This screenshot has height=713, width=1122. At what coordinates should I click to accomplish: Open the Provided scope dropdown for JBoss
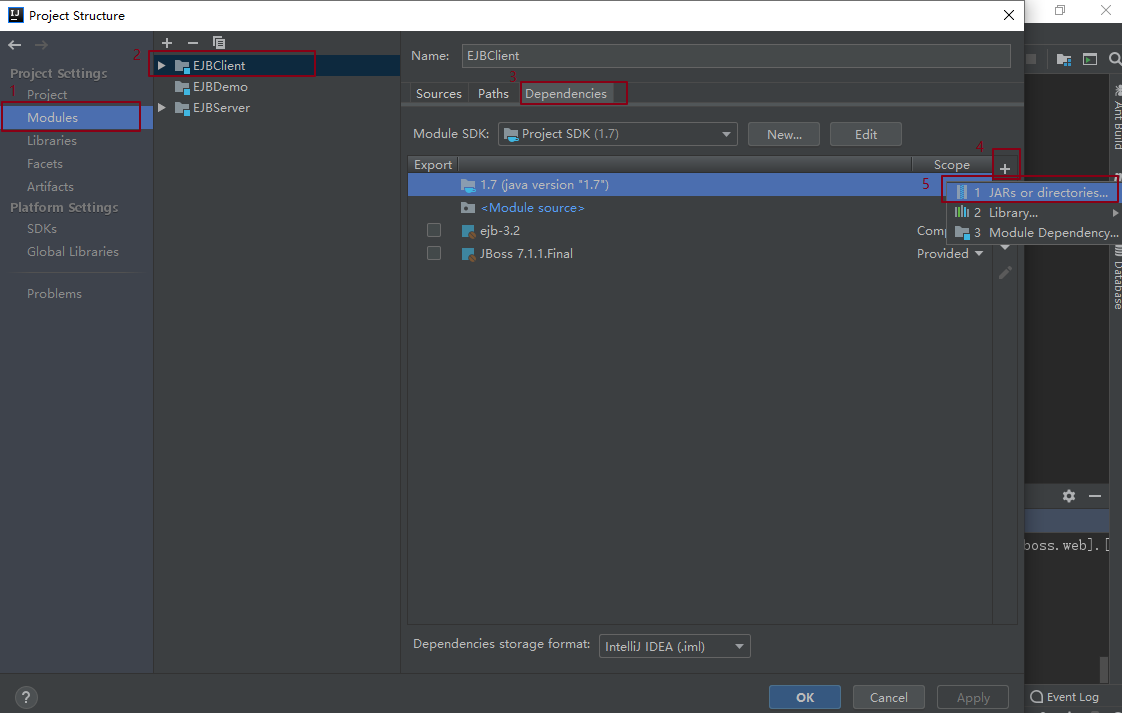[950, 253]
